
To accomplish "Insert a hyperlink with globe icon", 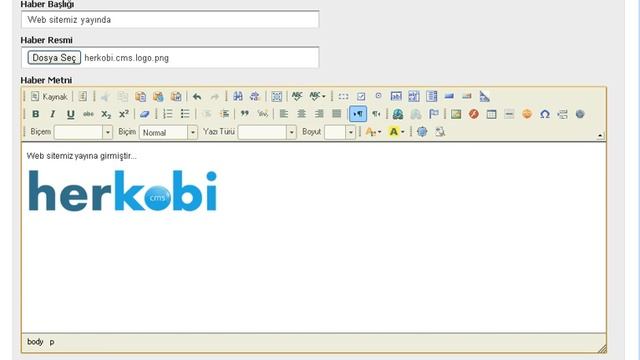I will pos(398,114).
